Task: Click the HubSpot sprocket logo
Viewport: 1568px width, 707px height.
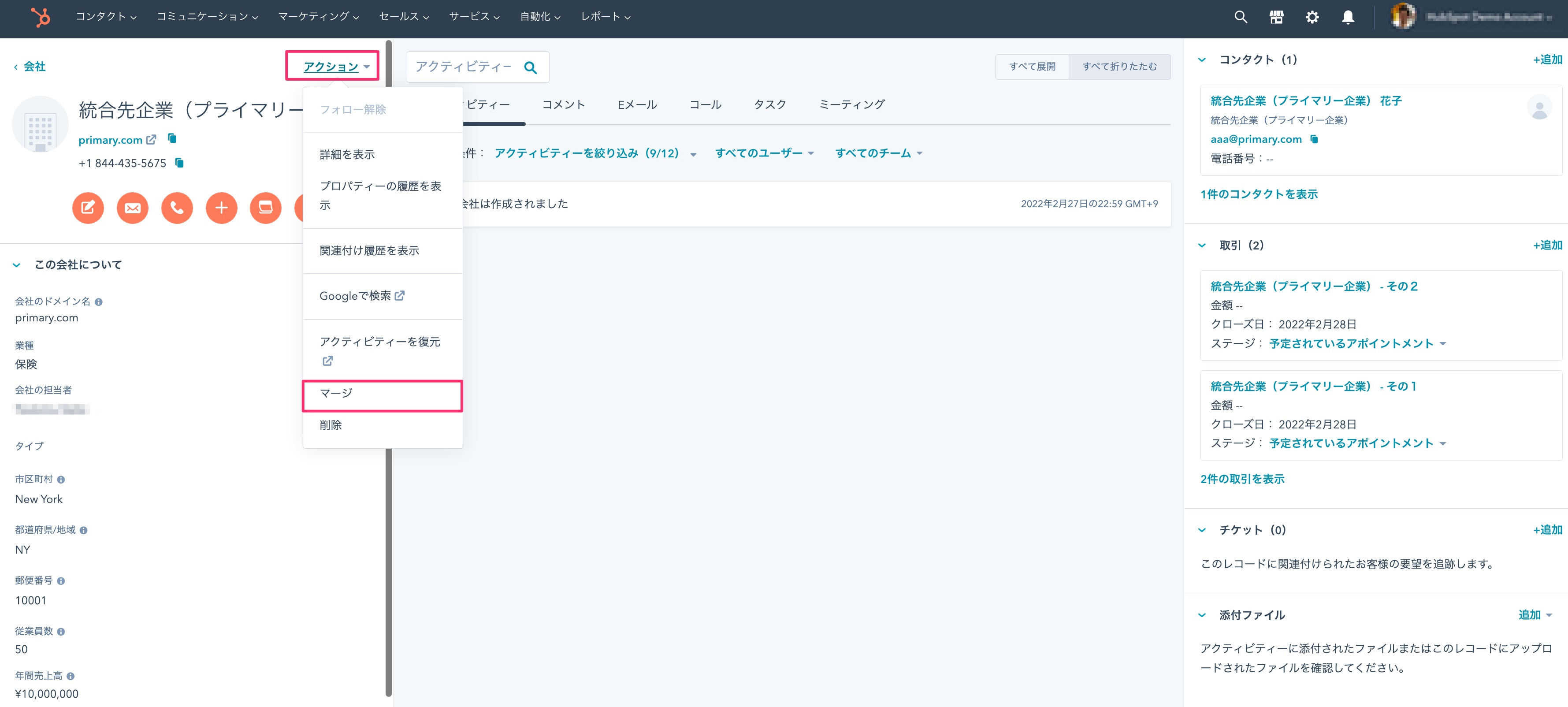Action: click(x=40, y=17)
